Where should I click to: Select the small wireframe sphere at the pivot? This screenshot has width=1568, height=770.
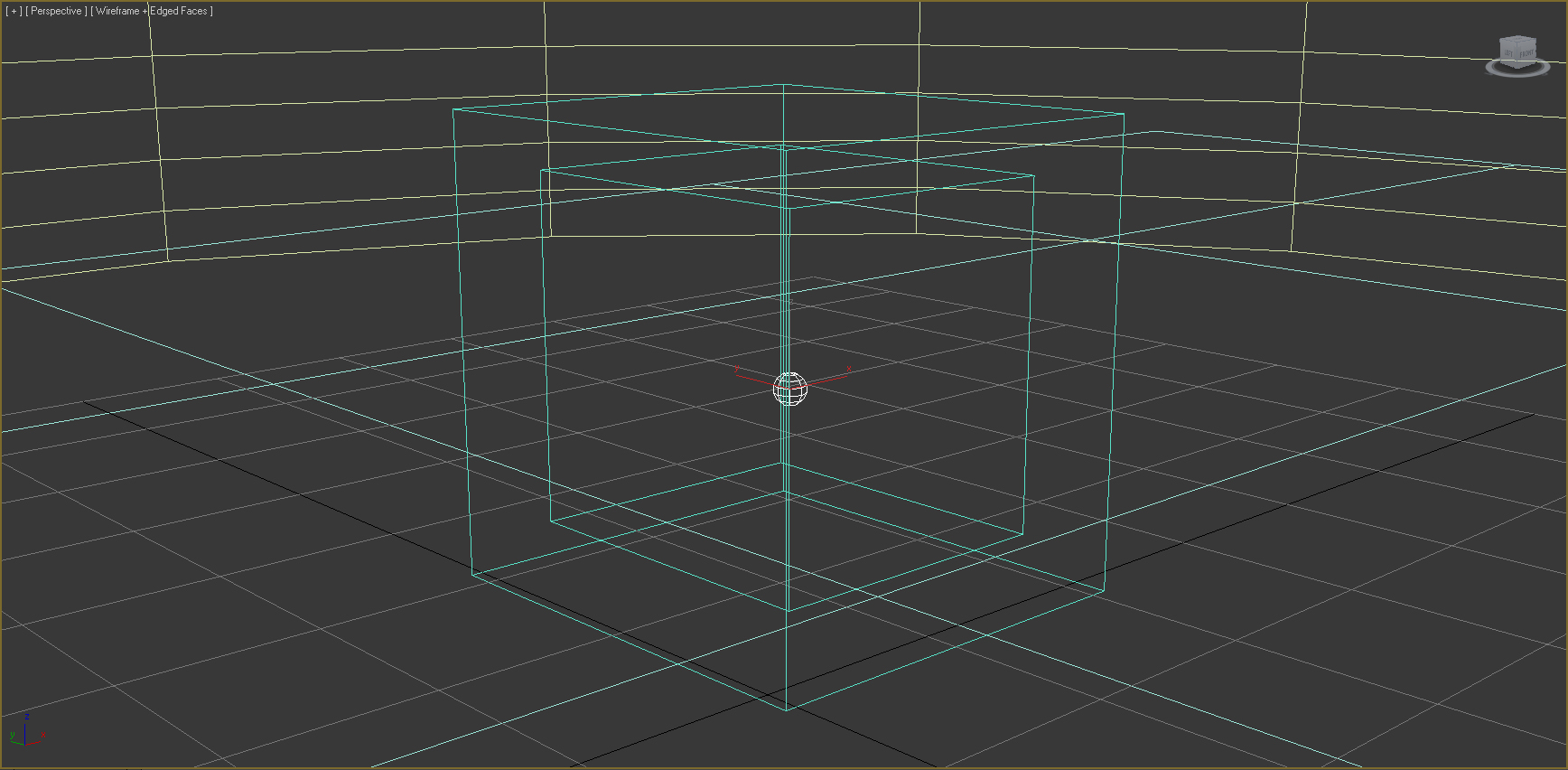click(790, 390)
